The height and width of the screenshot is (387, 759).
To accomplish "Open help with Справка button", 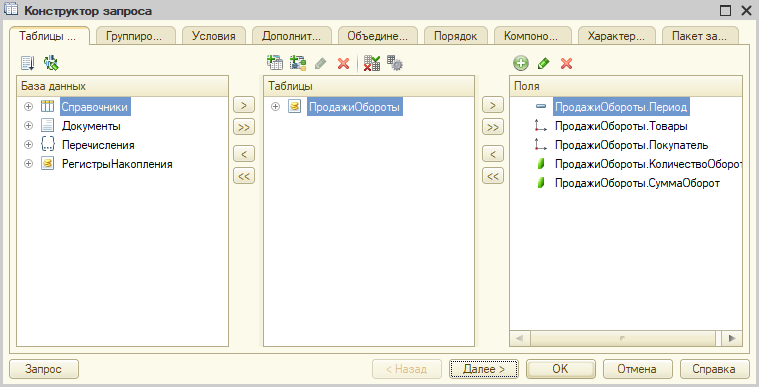I will tap(714, 369).
